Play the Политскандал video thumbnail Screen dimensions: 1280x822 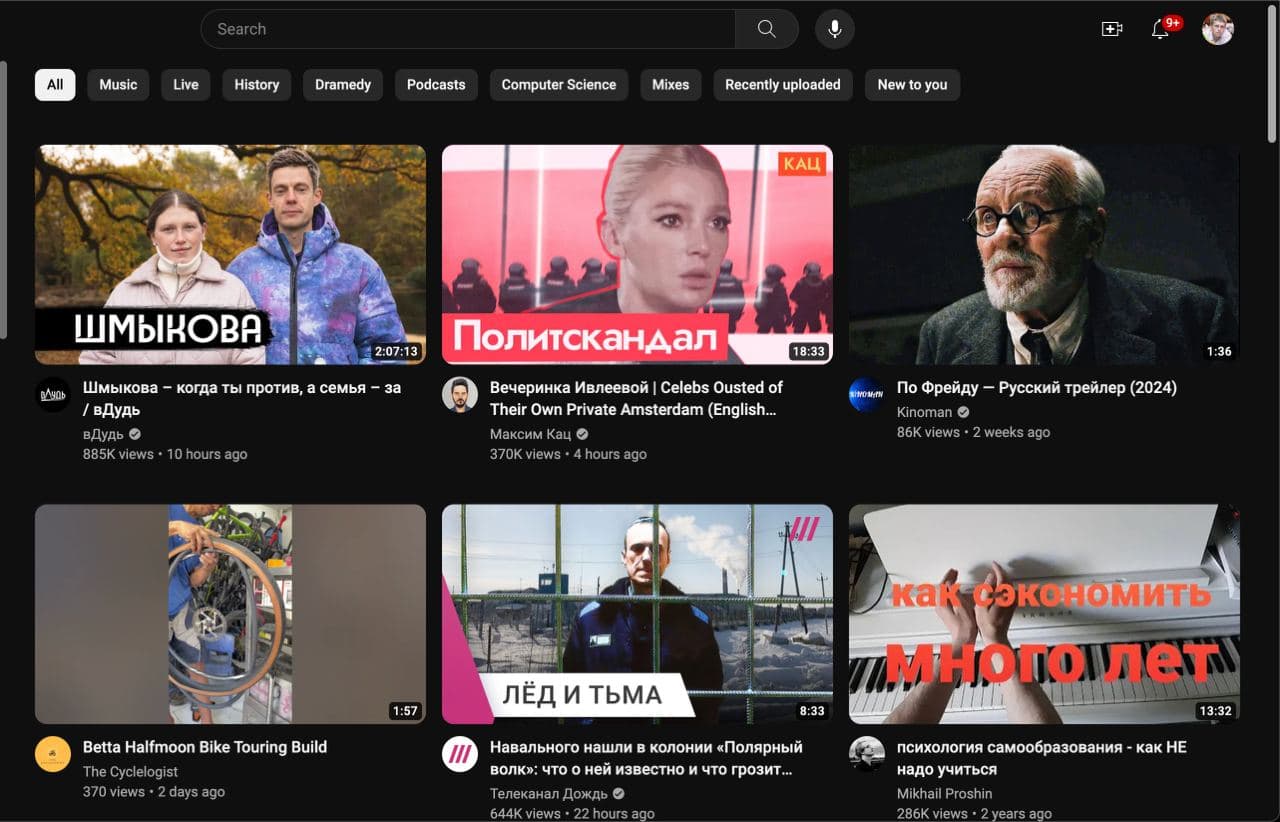pyautogui.click(x=637, y=255)
